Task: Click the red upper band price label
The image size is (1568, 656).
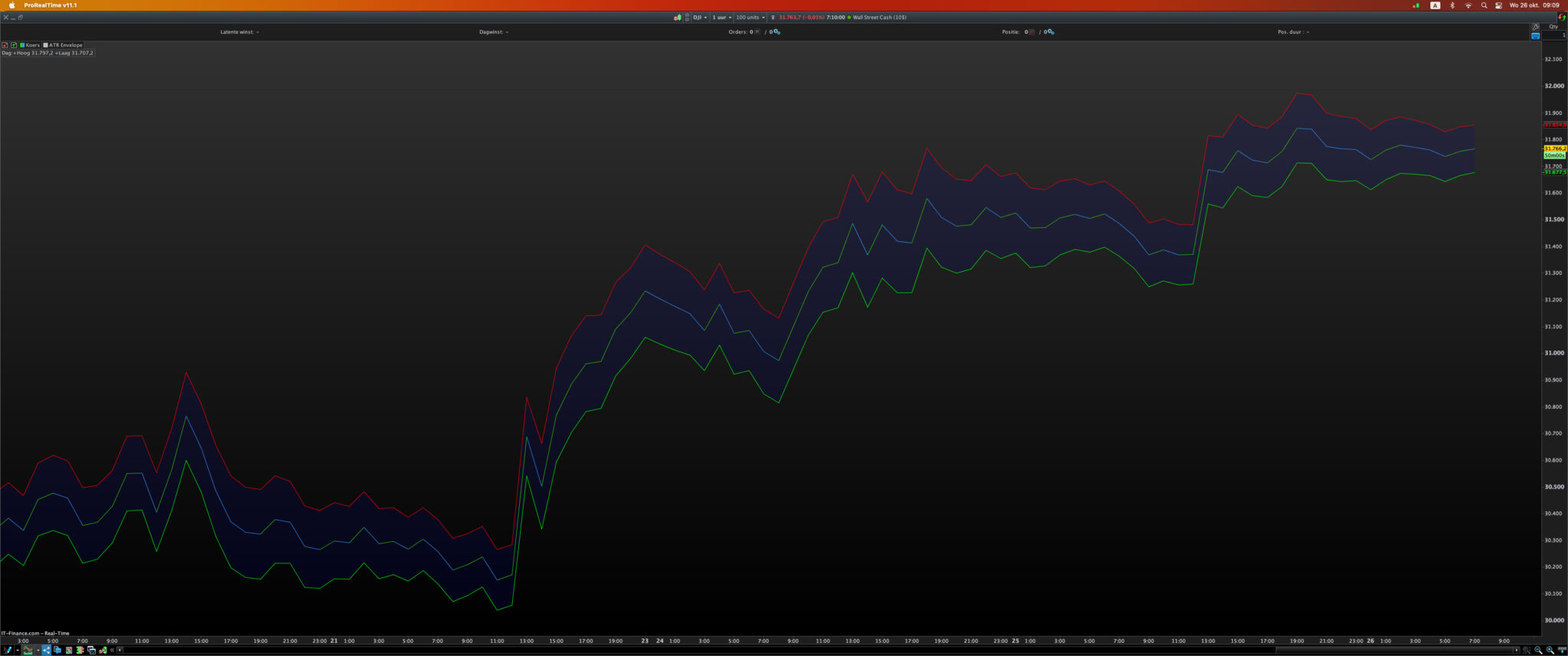Action: [x=1555, y=125]
